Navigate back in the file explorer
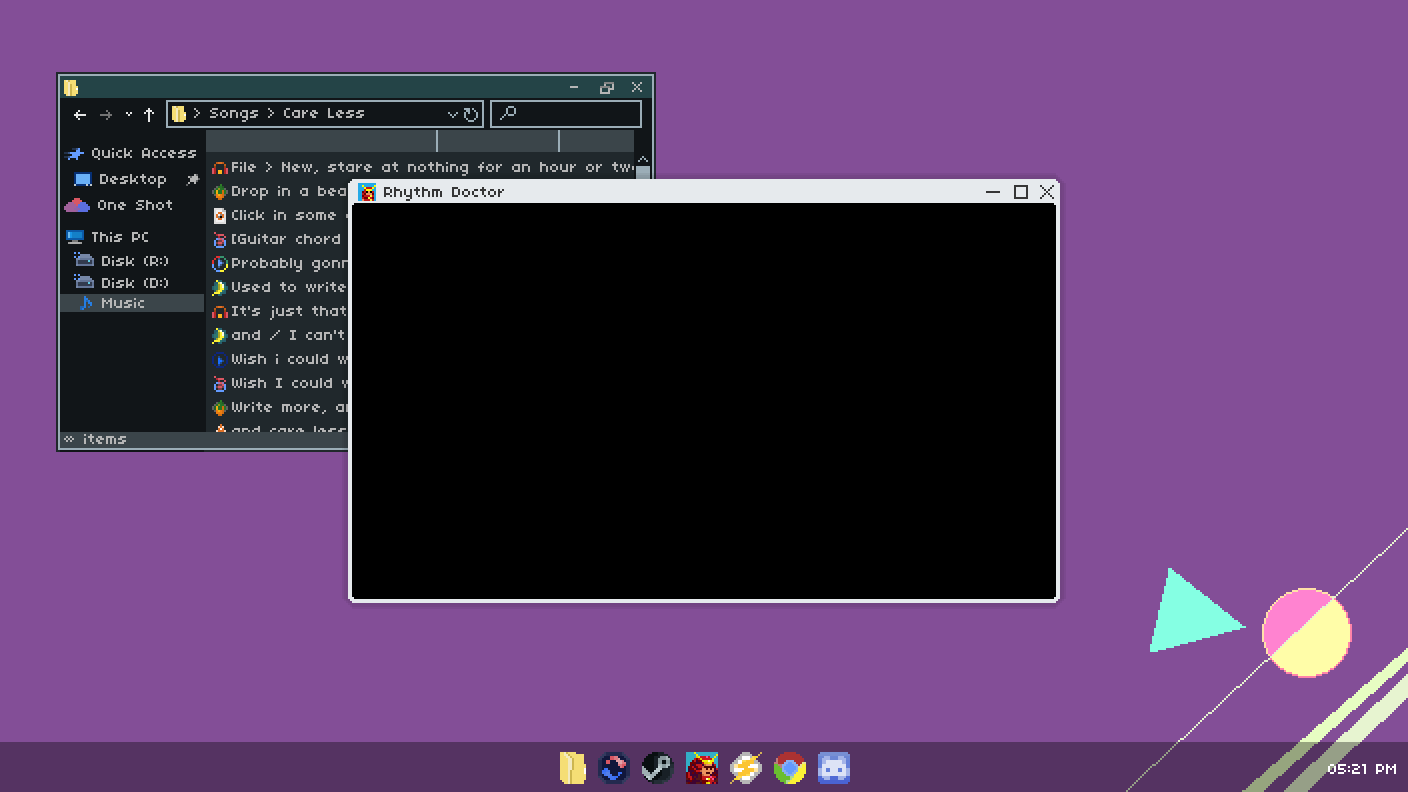Screen dimensions: 1408x792 click(x=80, y=114)
